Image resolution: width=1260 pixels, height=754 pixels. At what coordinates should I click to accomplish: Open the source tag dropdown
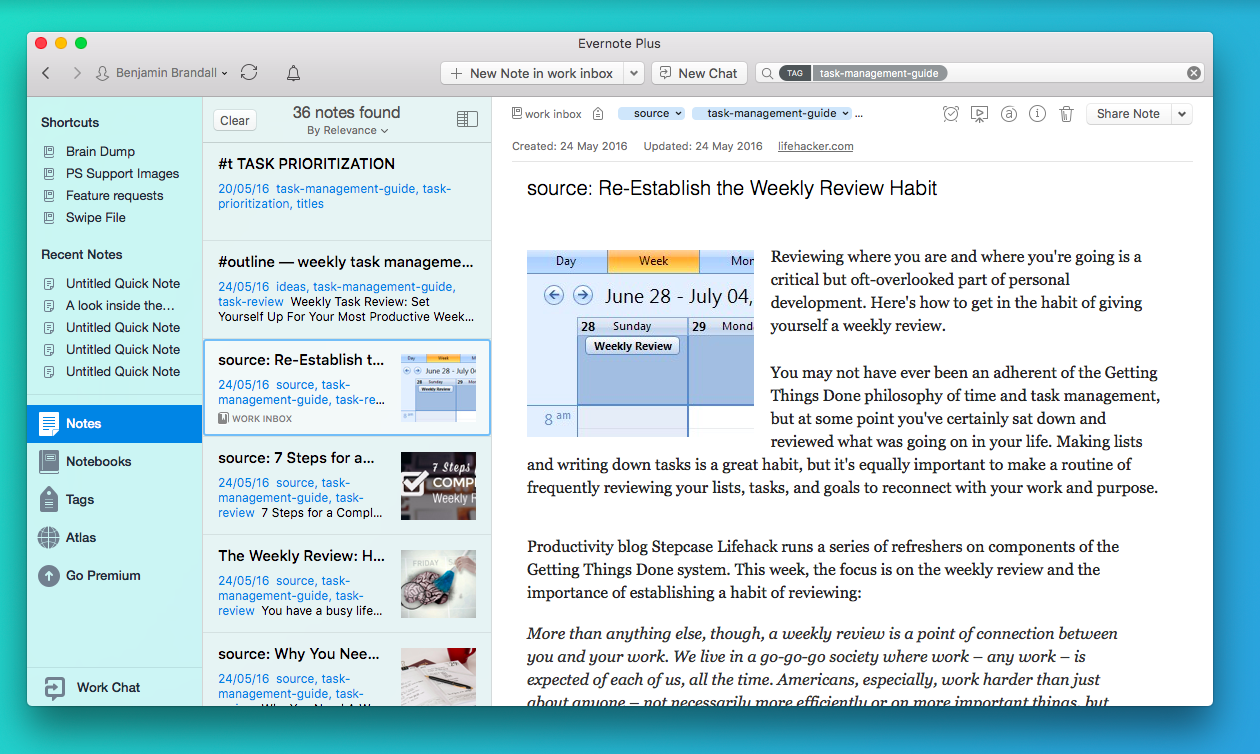tap(651, 114)
